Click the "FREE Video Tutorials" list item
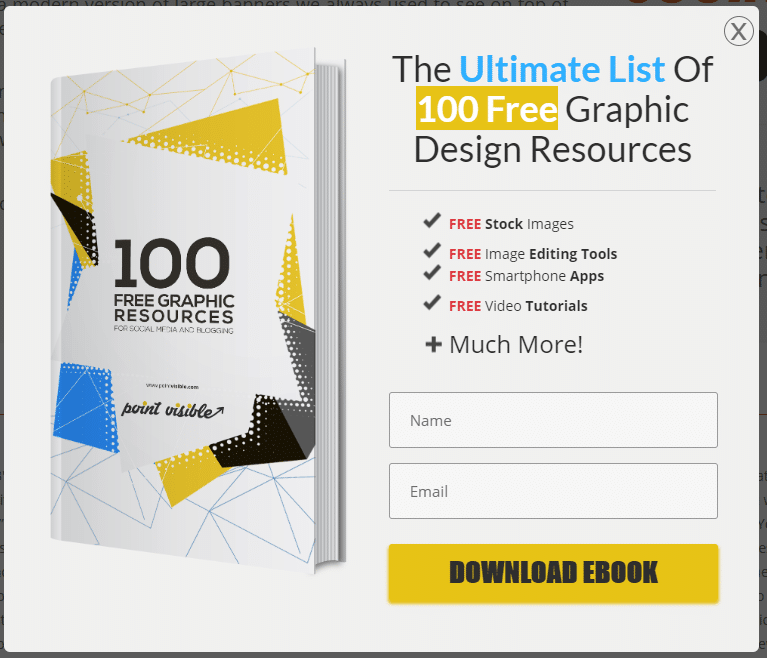Screen dimensions: 767x658 pos(518,306)
